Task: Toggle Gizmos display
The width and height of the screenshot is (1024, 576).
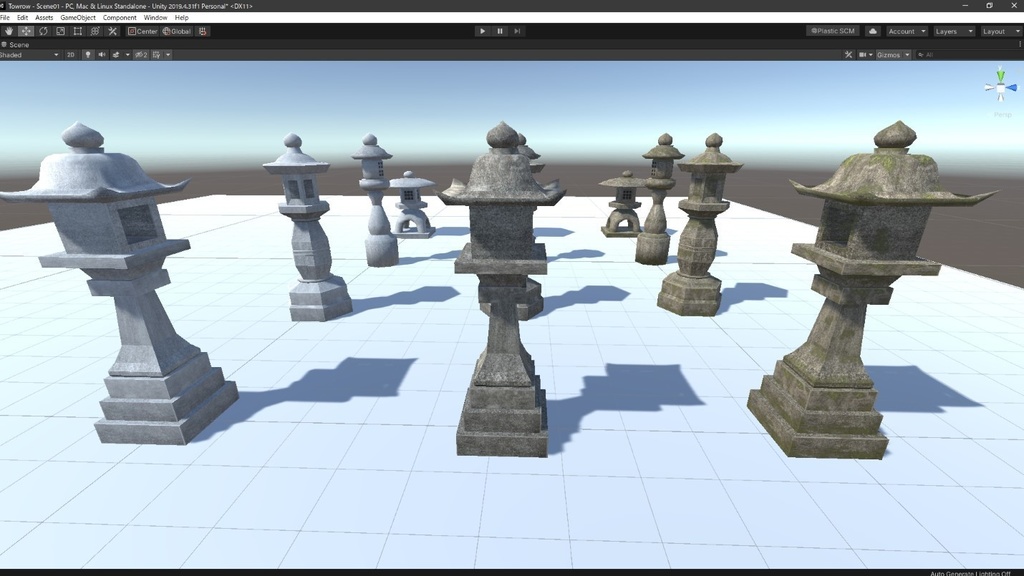Action: [888, 55]
